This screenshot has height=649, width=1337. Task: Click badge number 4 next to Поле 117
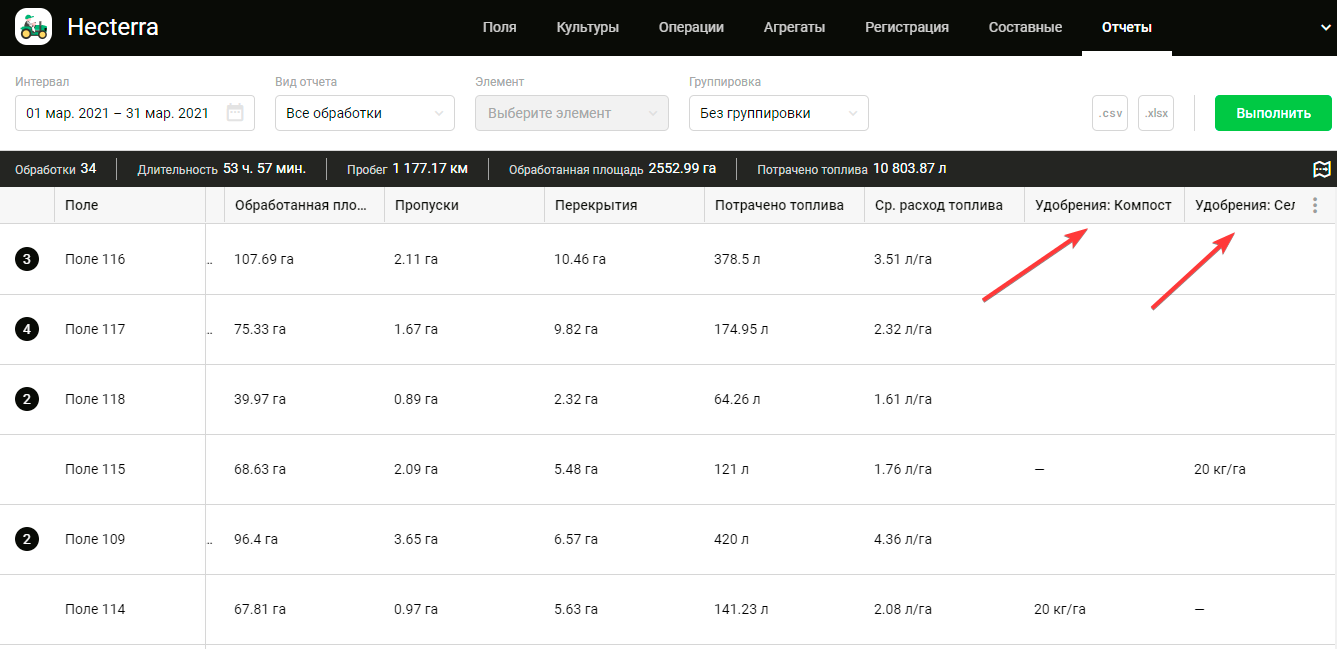pos(27,329)
